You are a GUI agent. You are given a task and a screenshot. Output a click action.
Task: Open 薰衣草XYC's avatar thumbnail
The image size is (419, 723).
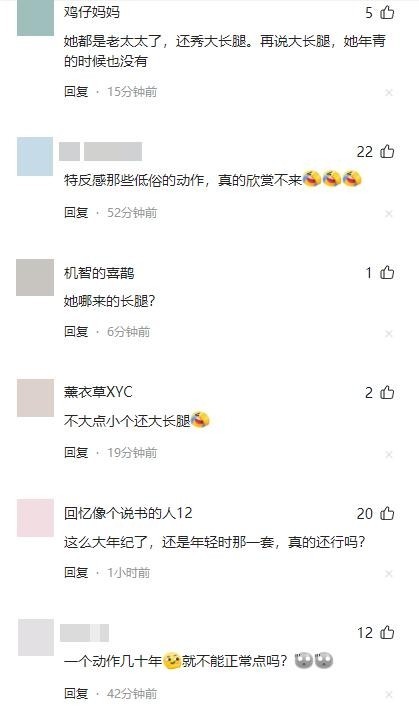pyautogui.click(x=35, y=397)
